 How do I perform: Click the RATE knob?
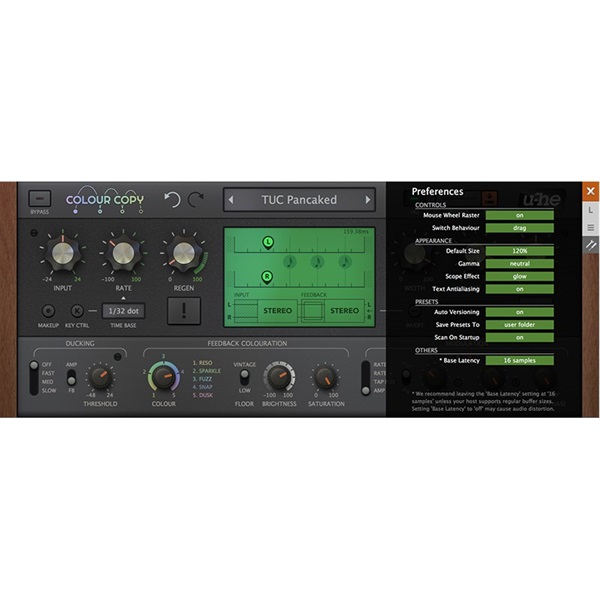click(x=124, y=253)
